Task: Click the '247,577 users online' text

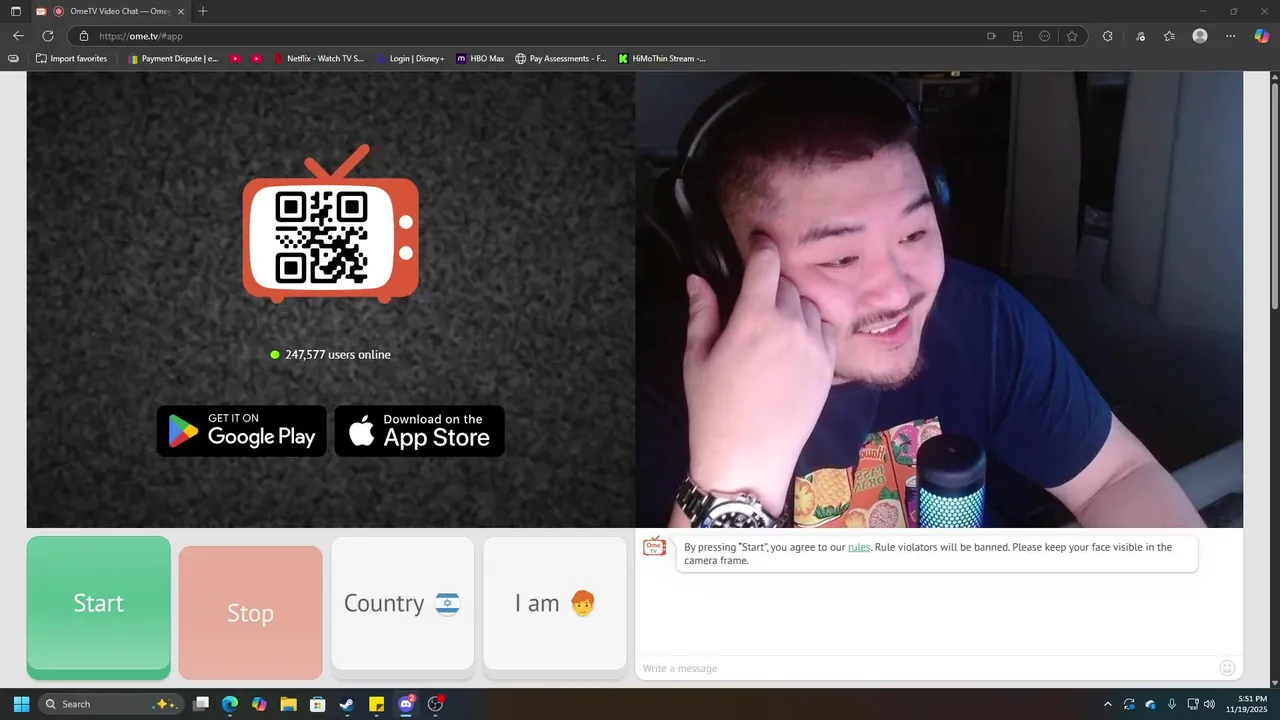Action: 338,355
